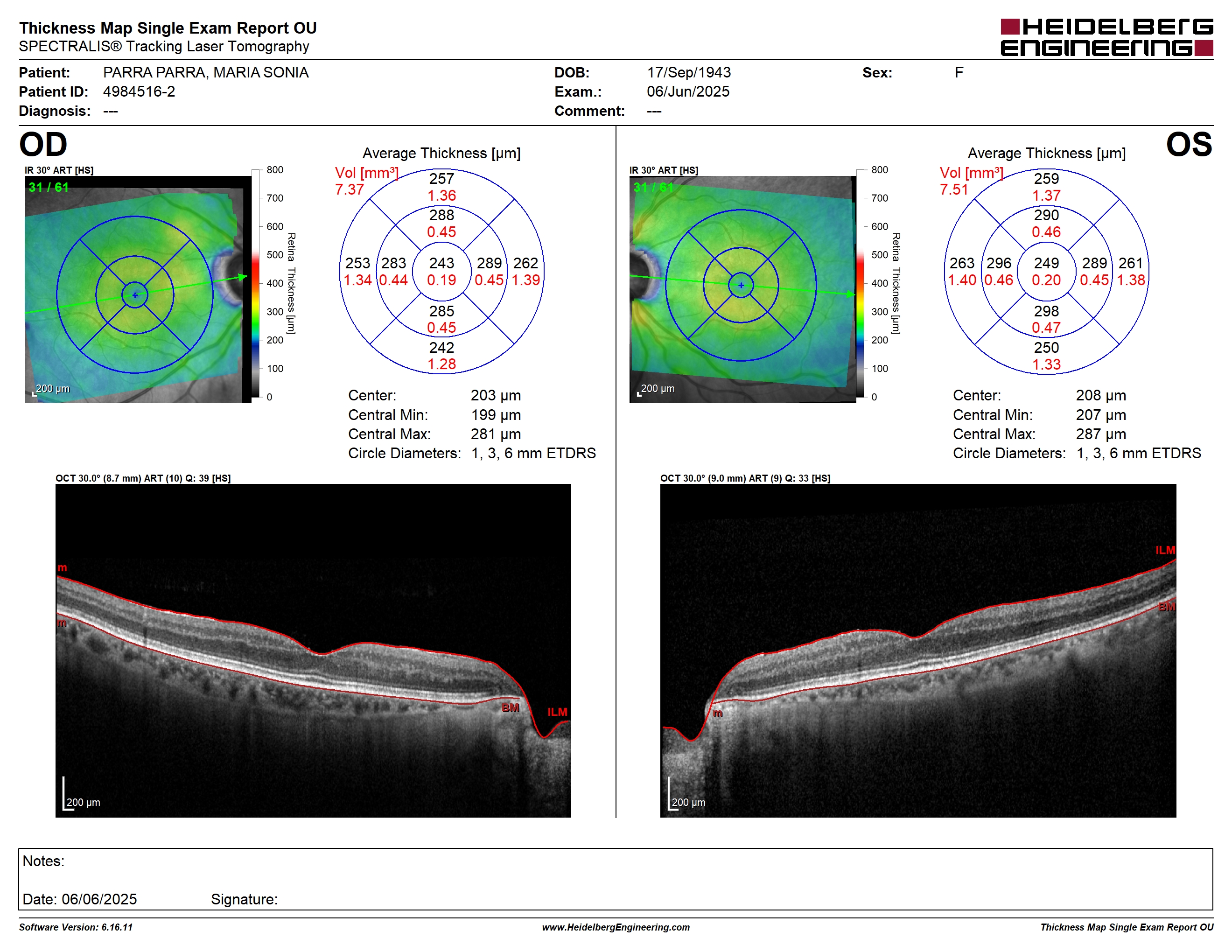The height and width of the screenshot is (952, 1232).
Task: Click the ILM label on OS B-scan
Action: [1165, 551]
